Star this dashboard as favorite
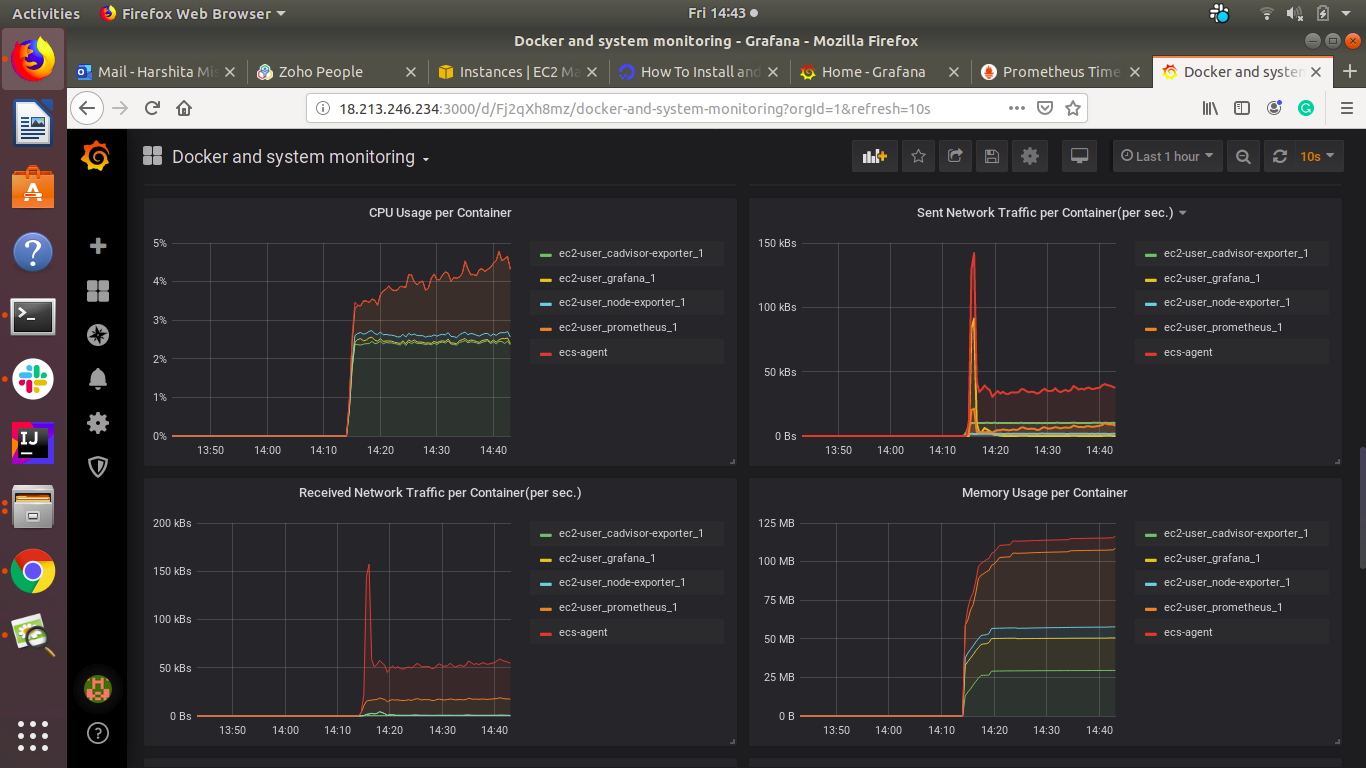 [919, 156]
